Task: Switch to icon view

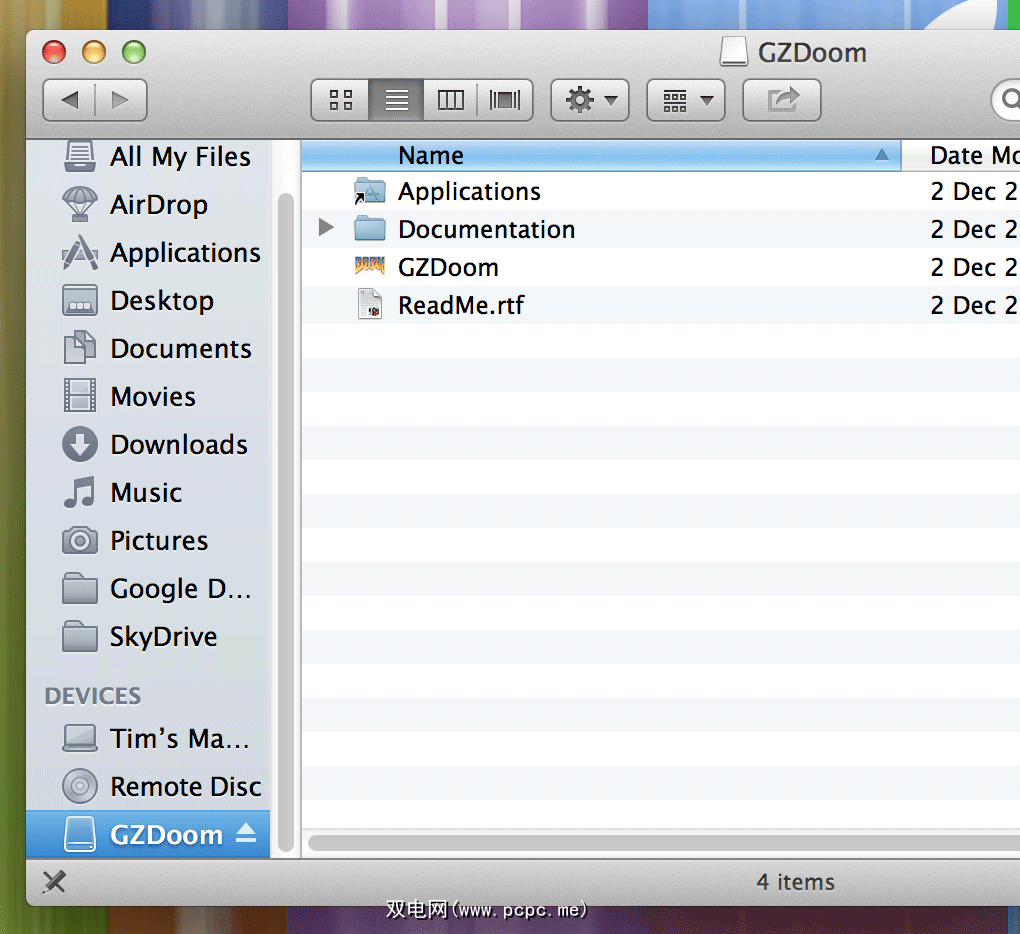Action: point(340,100)
